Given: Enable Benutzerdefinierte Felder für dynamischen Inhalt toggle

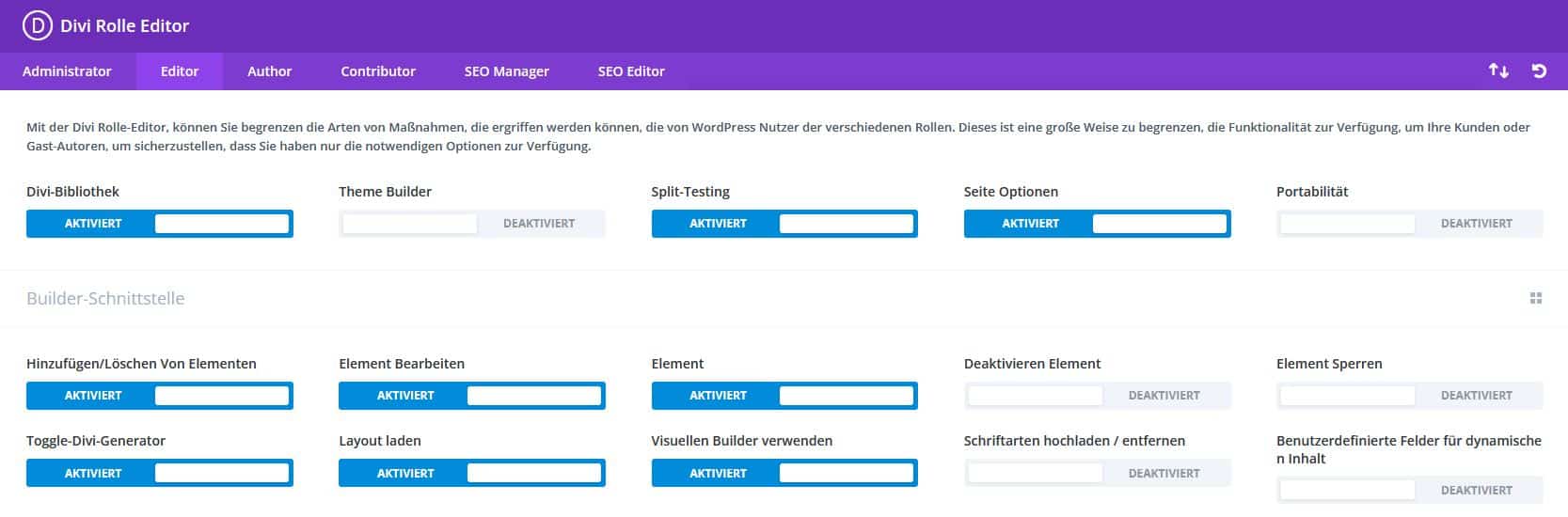Looking at the screenshot, I should pyautogui.click(x=1410, y=490).
